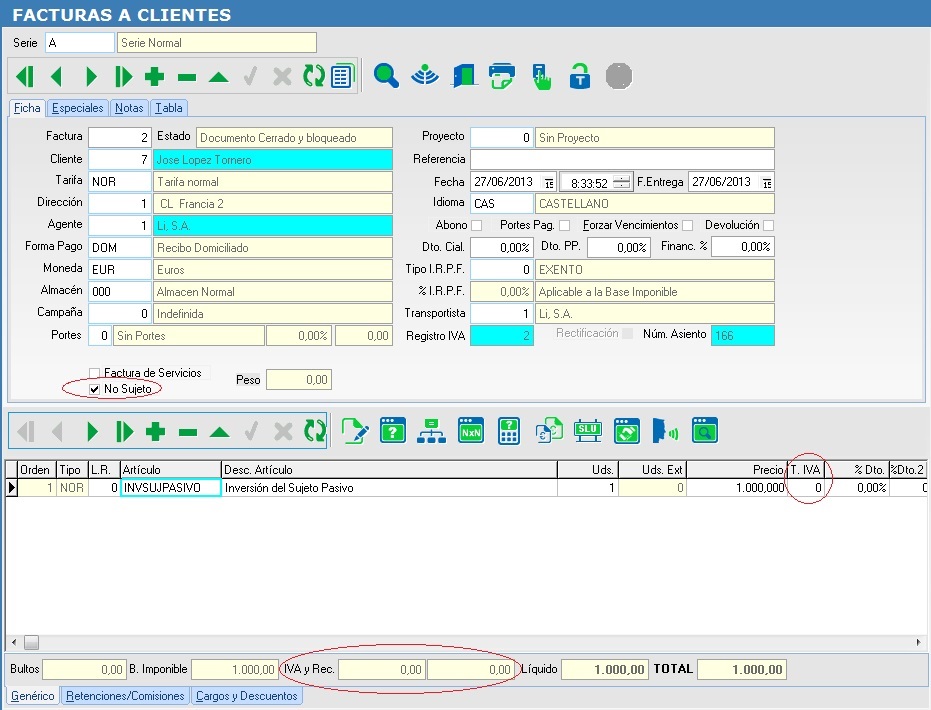Image resolution: width=931 pixels, height=710 pixels.
Task: Click top toolbar green up-arrow edit icon
Action: [x=218, y=77]
